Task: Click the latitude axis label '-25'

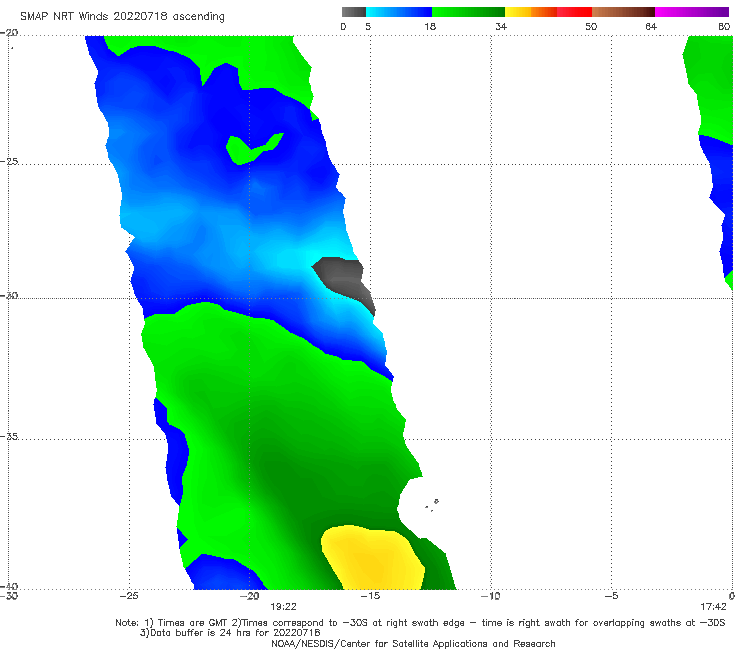Action: pyautogui.click(x=9, y=161)
